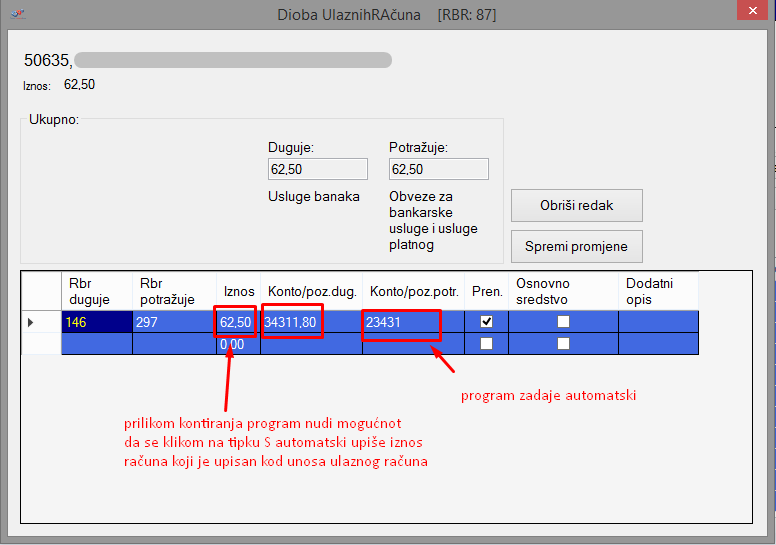Select the cell containing 146
Screen dimensions: 776x545
(96, 322)
